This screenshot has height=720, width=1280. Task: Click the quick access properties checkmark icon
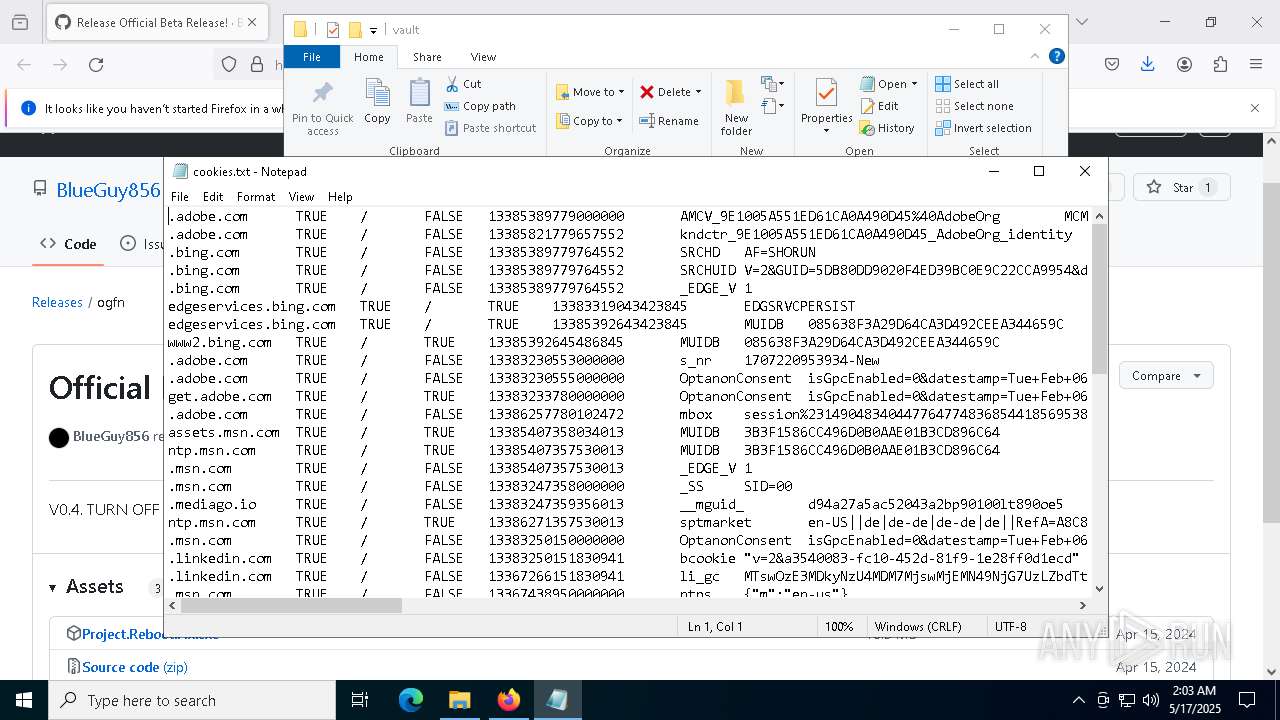[x=333, y=30]
